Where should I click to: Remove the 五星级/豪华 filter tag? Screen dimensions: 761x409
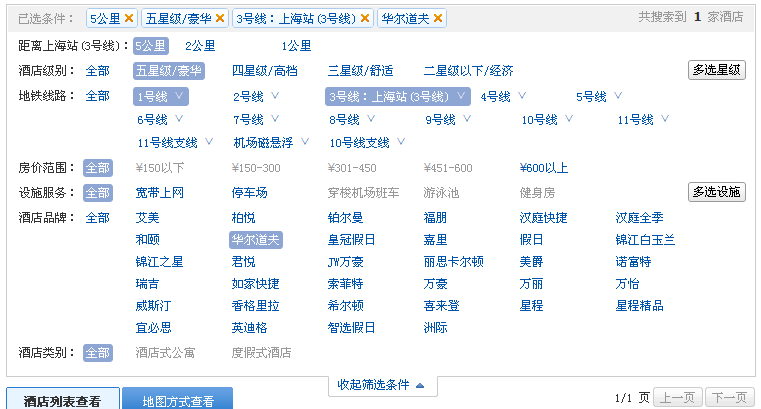click(x=220, y=18)
